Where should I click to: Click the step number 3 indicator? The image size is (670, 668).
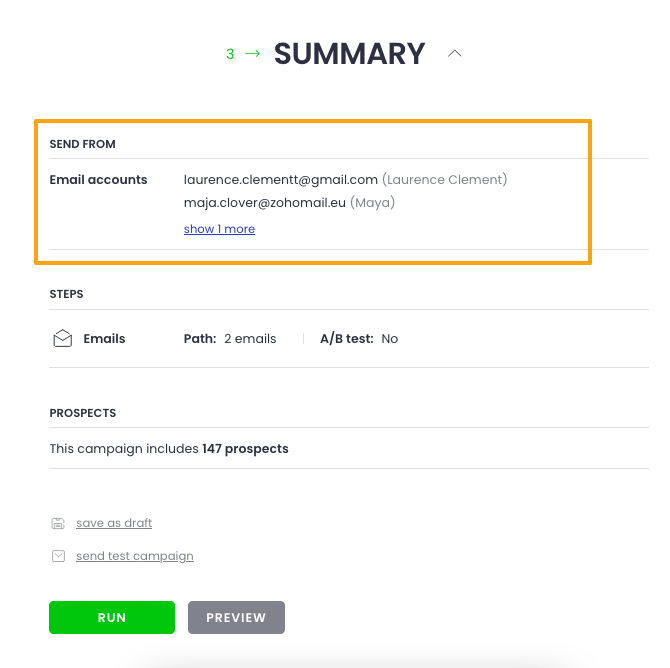click(230, 54)
